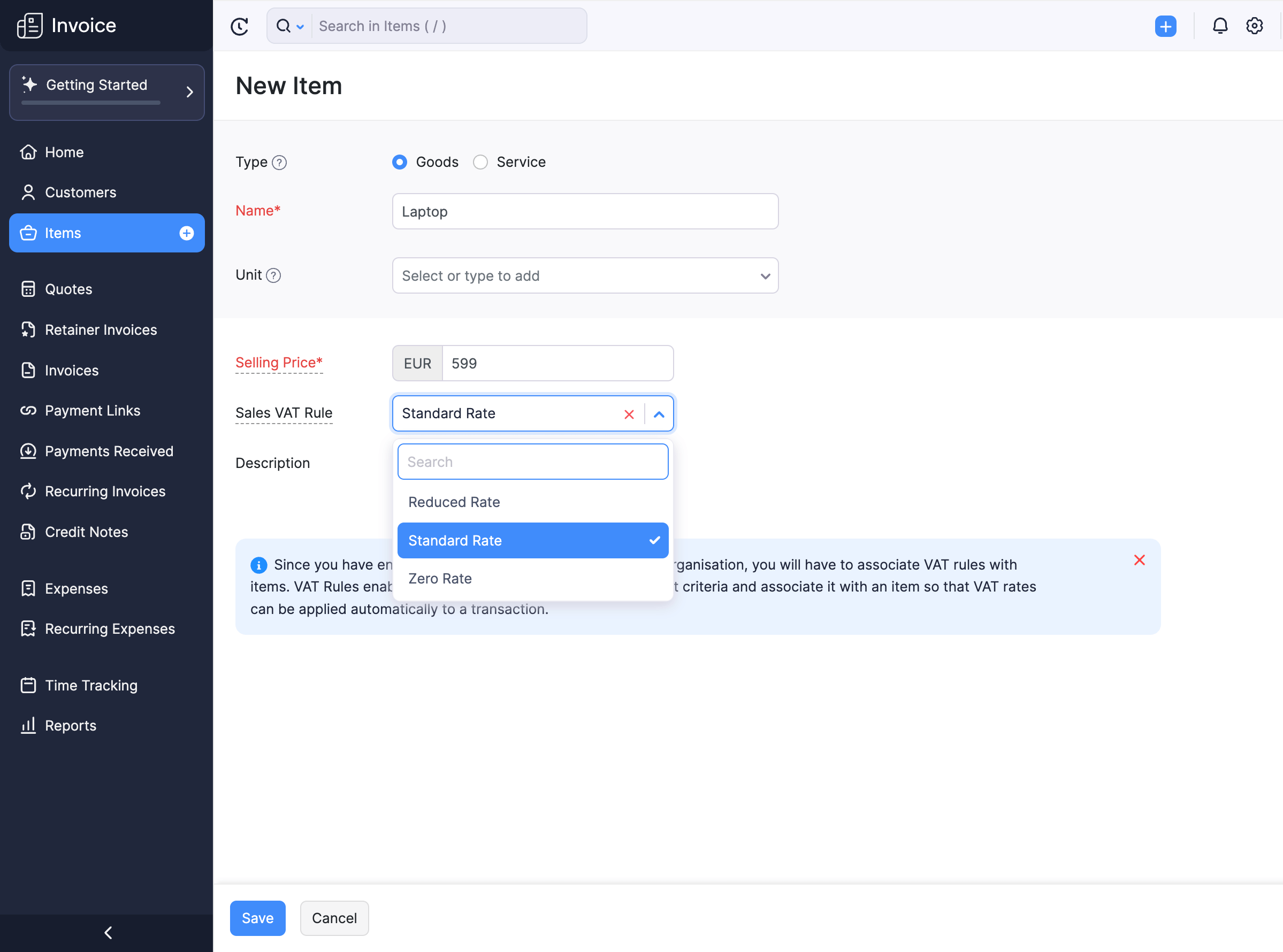The image size is (1283, 952).
Task: Expand the Sales VAT Rule dropdown
Action: click(660, 413)
